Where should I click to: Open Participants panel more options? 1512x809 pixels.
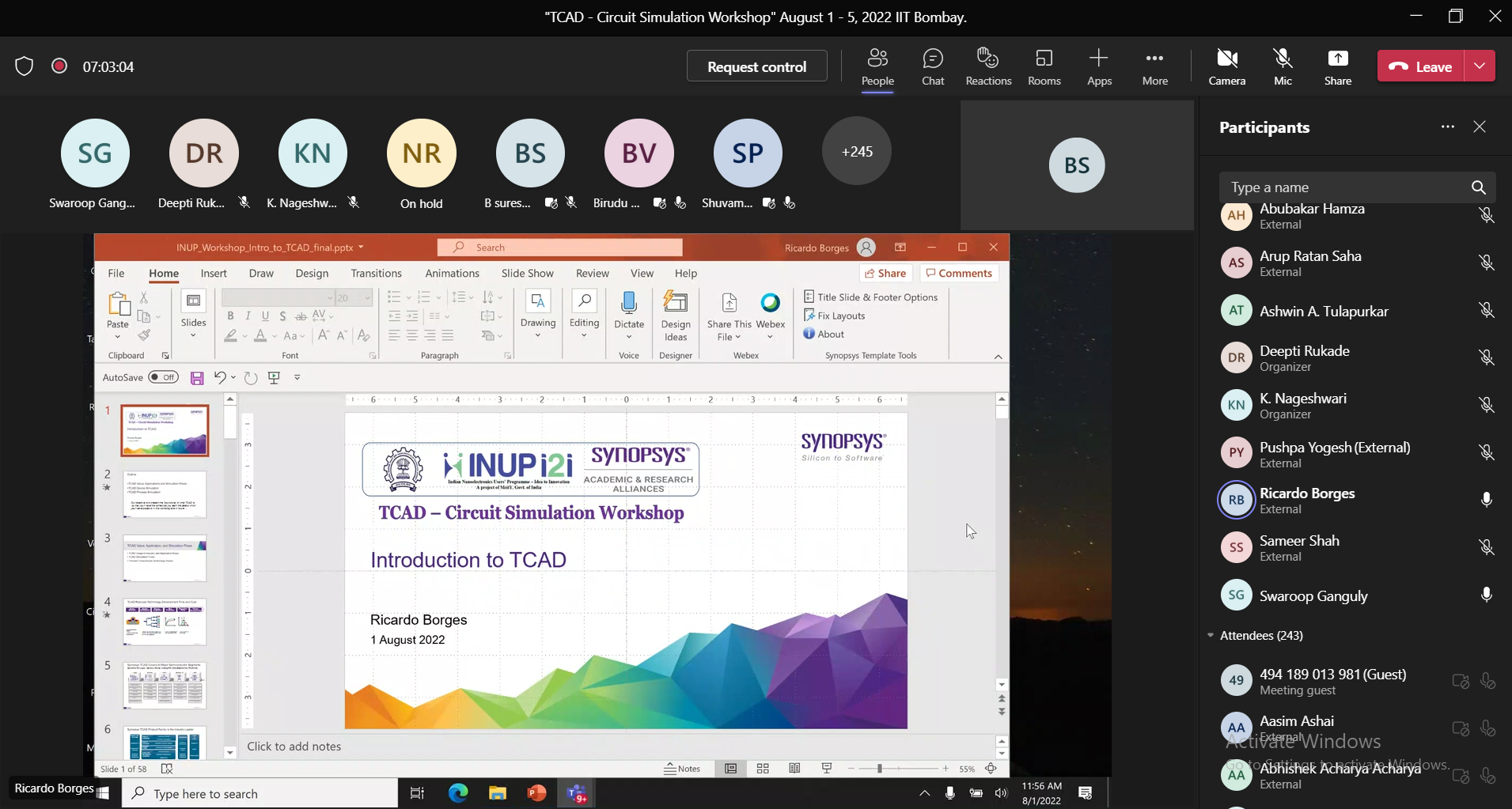[x=1447, y=127]
